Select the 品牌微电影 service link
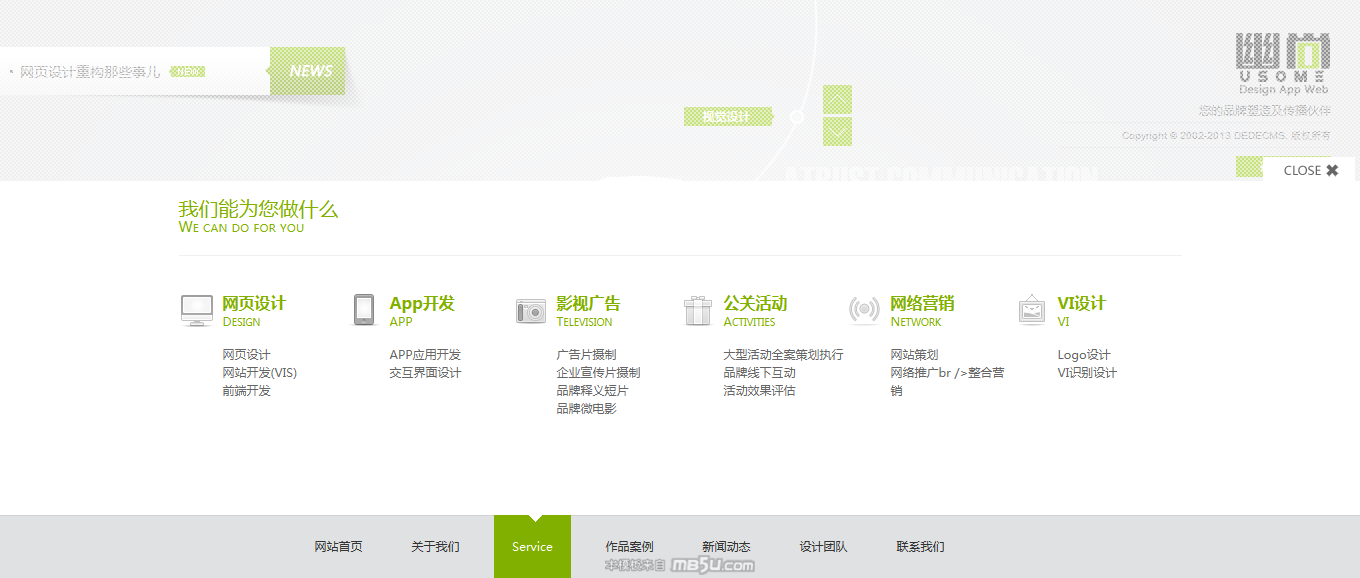 [586, 409]
